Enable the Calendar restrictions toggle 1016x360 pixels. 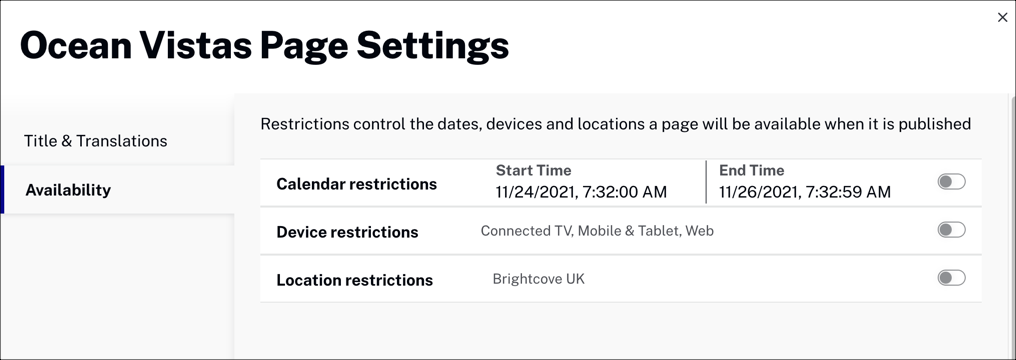coord(951,182)
